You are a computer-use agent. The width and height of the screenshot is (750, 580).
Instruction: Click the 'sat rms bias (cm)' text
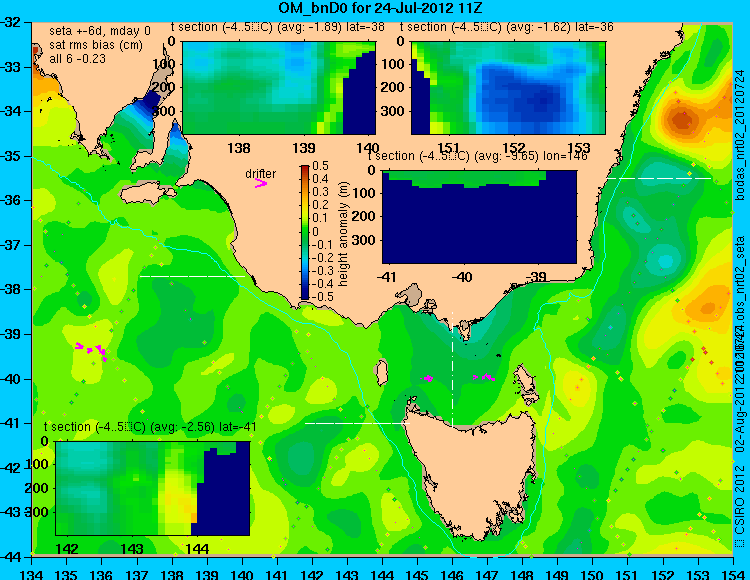(x=96, y=45)
